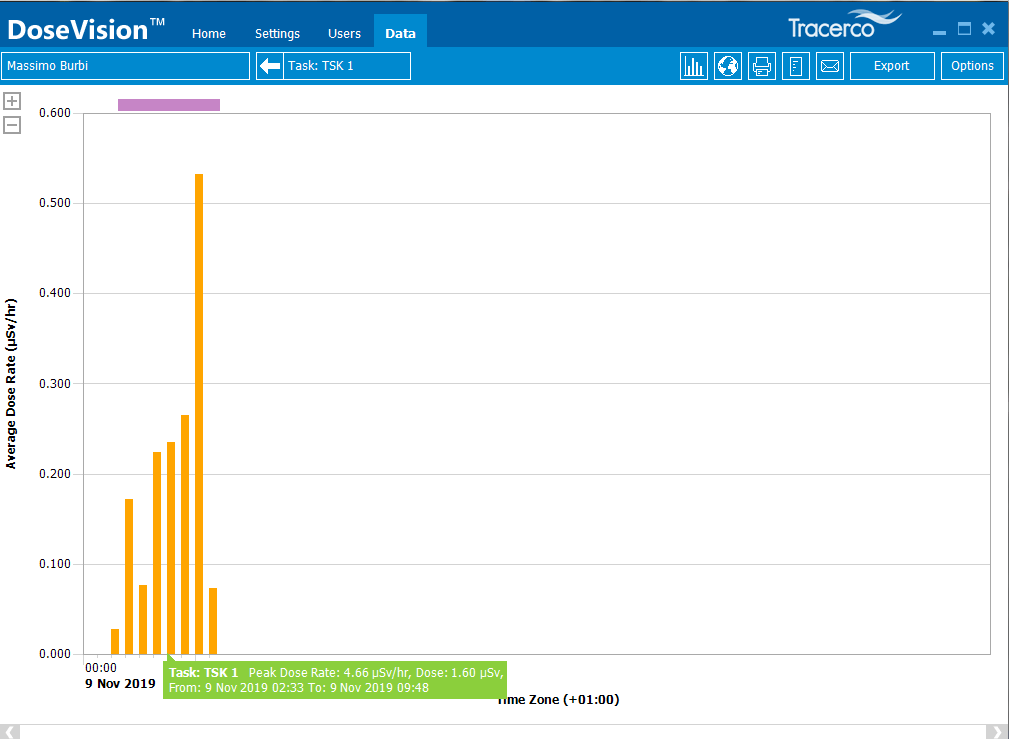Open the document report icon
Screen dimensions: 1009x739
[x=796, y=66]
